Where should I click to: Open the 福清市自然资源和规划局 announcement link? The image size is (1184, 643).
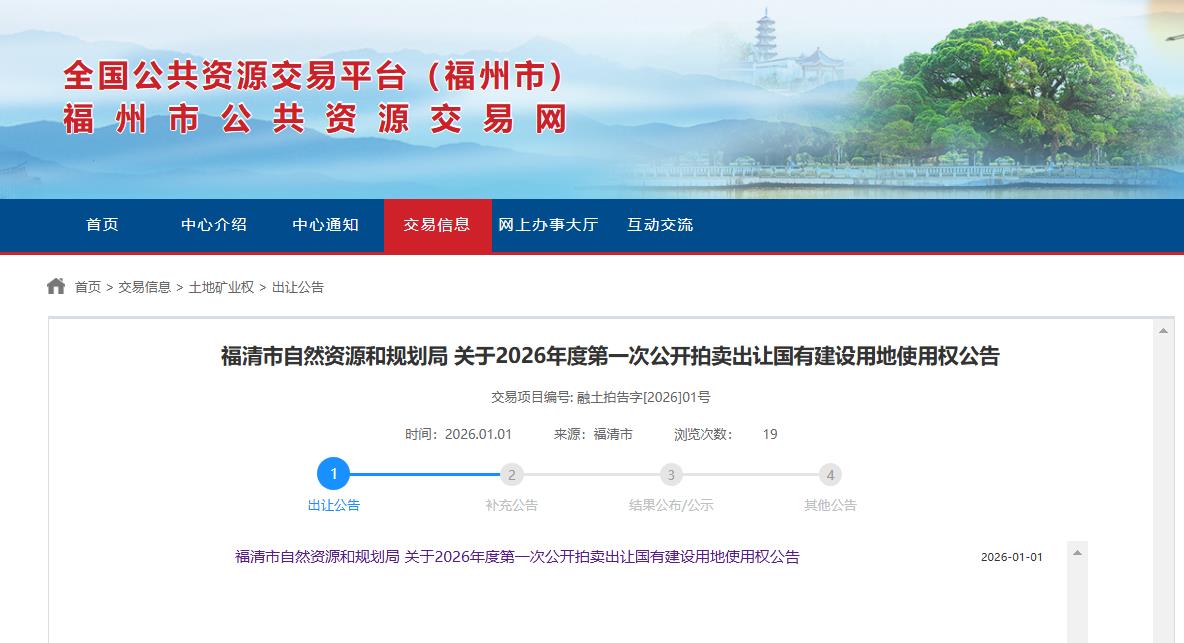[517, 557]
